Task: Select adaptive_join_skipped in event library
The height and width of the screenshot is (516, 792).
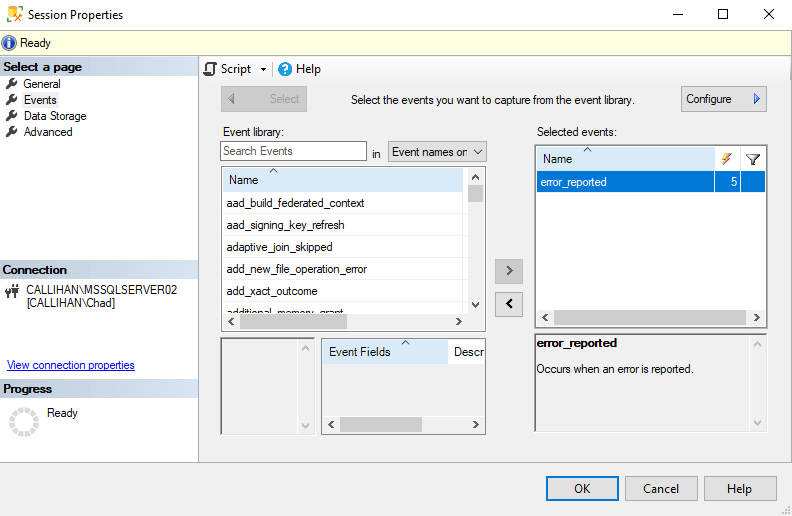Action: (280, 247)
